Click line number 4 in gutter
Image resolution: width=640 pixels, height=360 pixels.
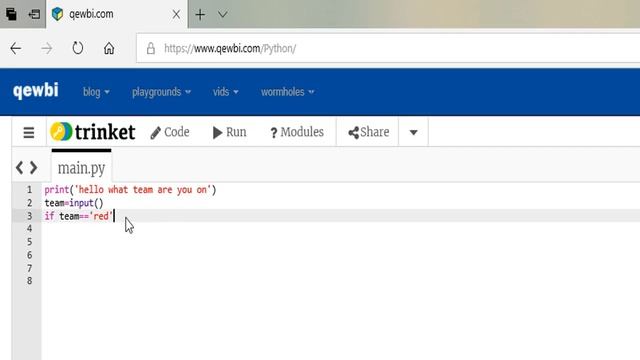(29, 229)
